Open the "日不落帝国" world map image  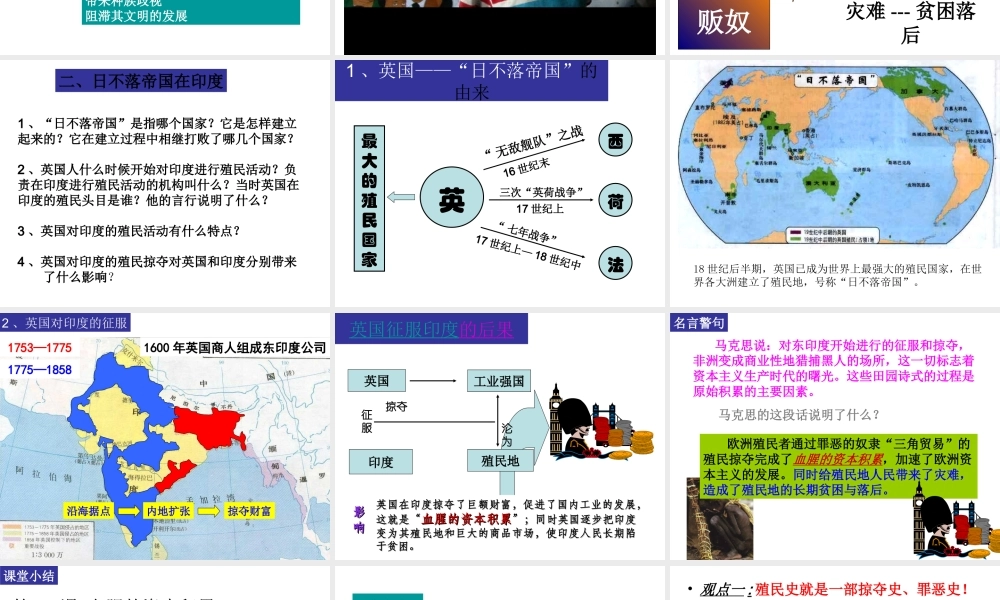pyautogui.click(x=835, y=150)
